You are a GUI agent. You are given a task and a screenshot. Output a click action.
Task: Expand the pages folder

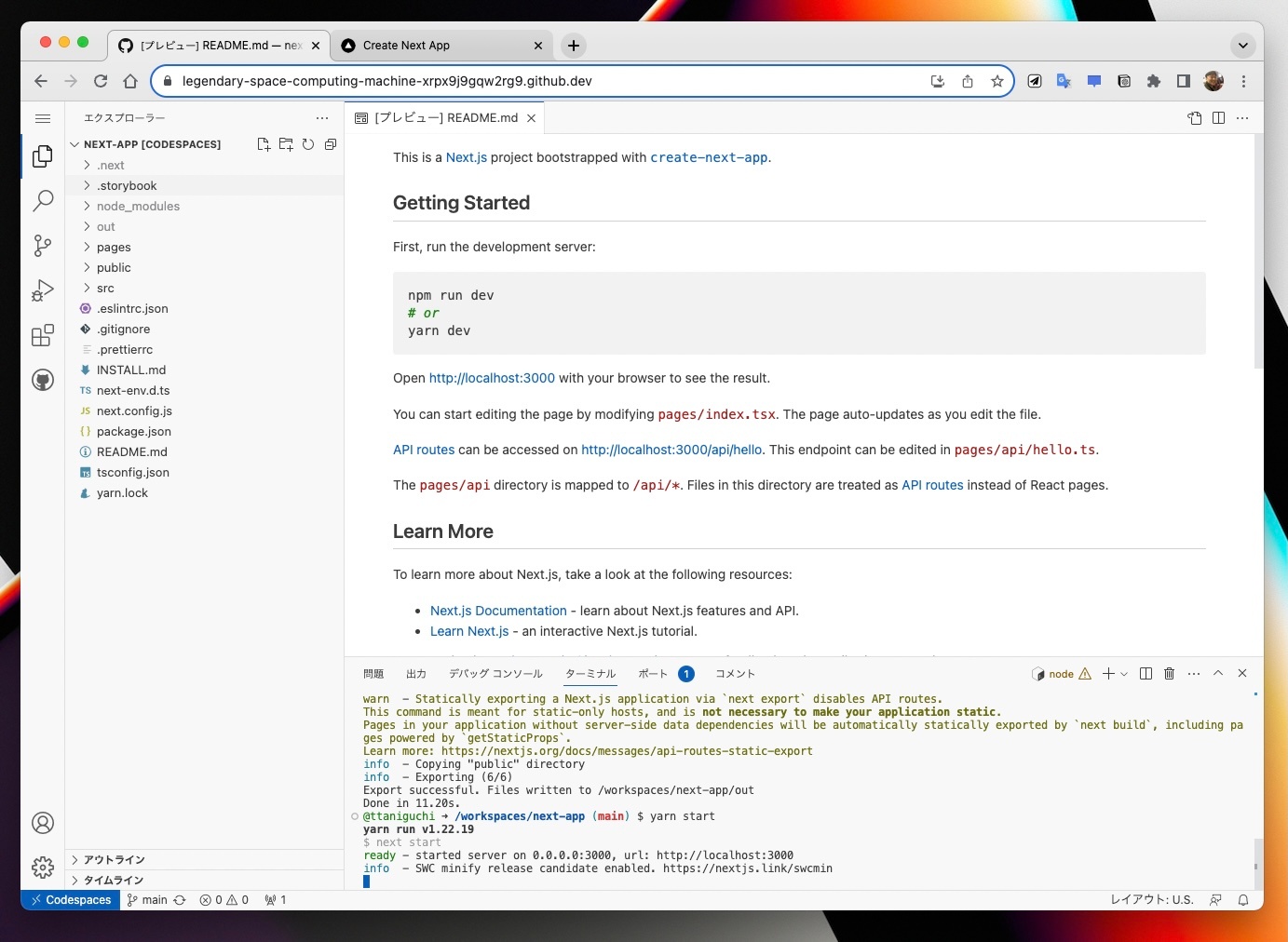pyautogui.click(x=205, y=248)
